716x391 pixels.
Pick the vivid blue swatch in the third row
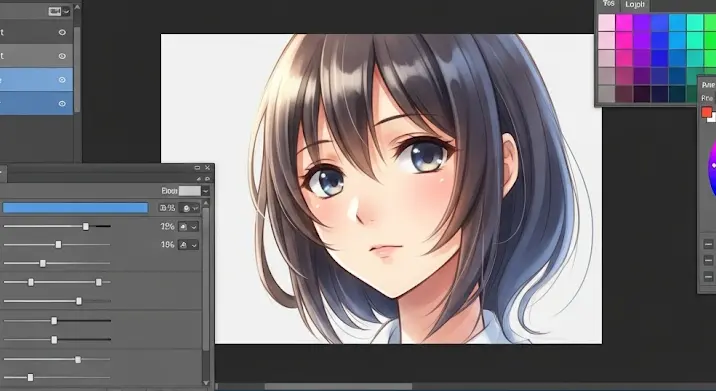(x=659, y=58)
